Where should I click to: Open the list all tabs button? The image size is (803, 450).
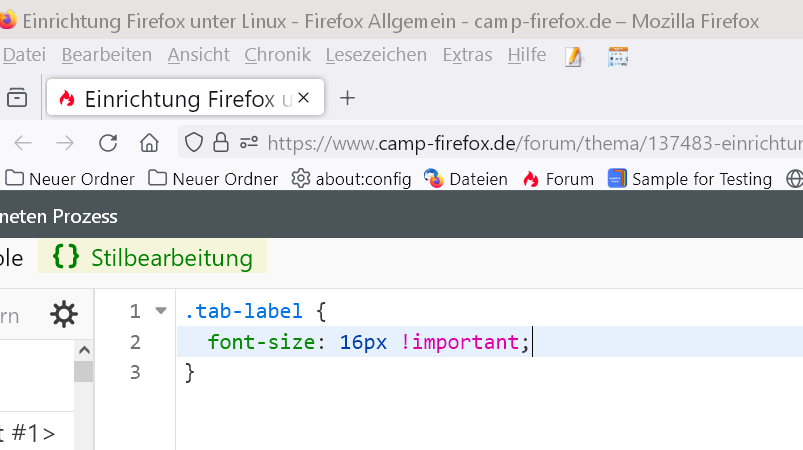tap(16, 98)
